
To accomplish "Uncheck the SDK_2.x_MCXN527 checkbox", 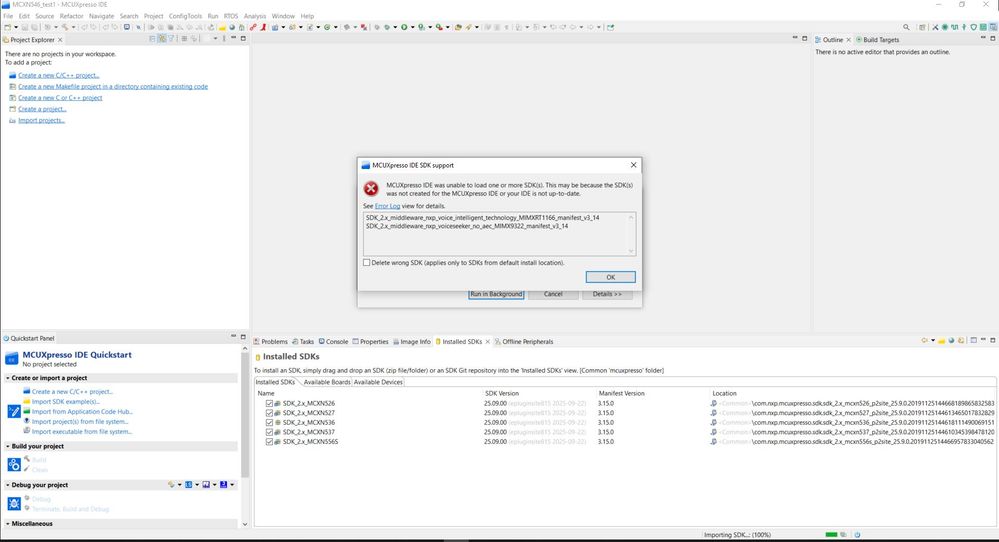I will (270, 413).
